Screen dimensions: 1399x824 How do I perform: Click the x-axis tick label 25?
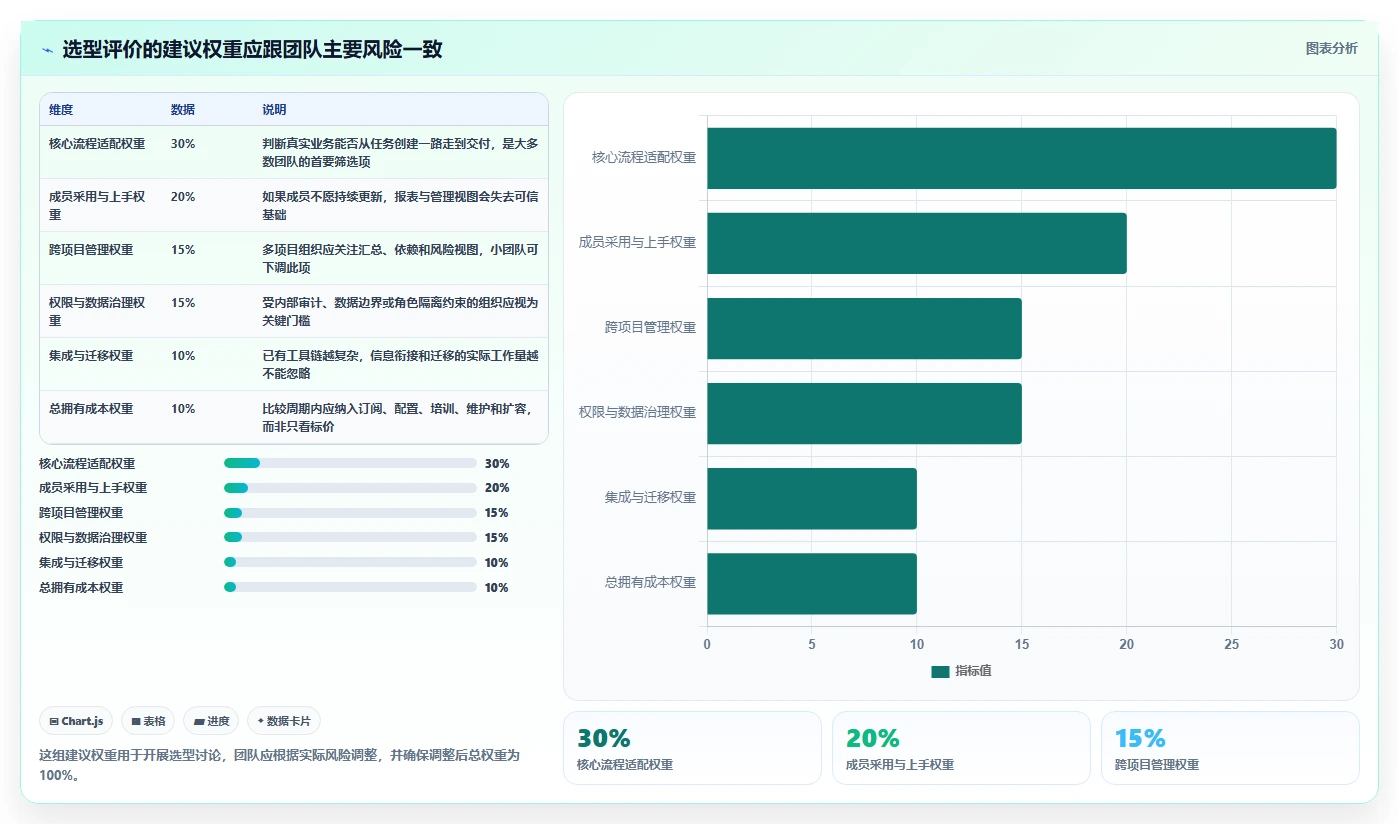pos(1232,645)
